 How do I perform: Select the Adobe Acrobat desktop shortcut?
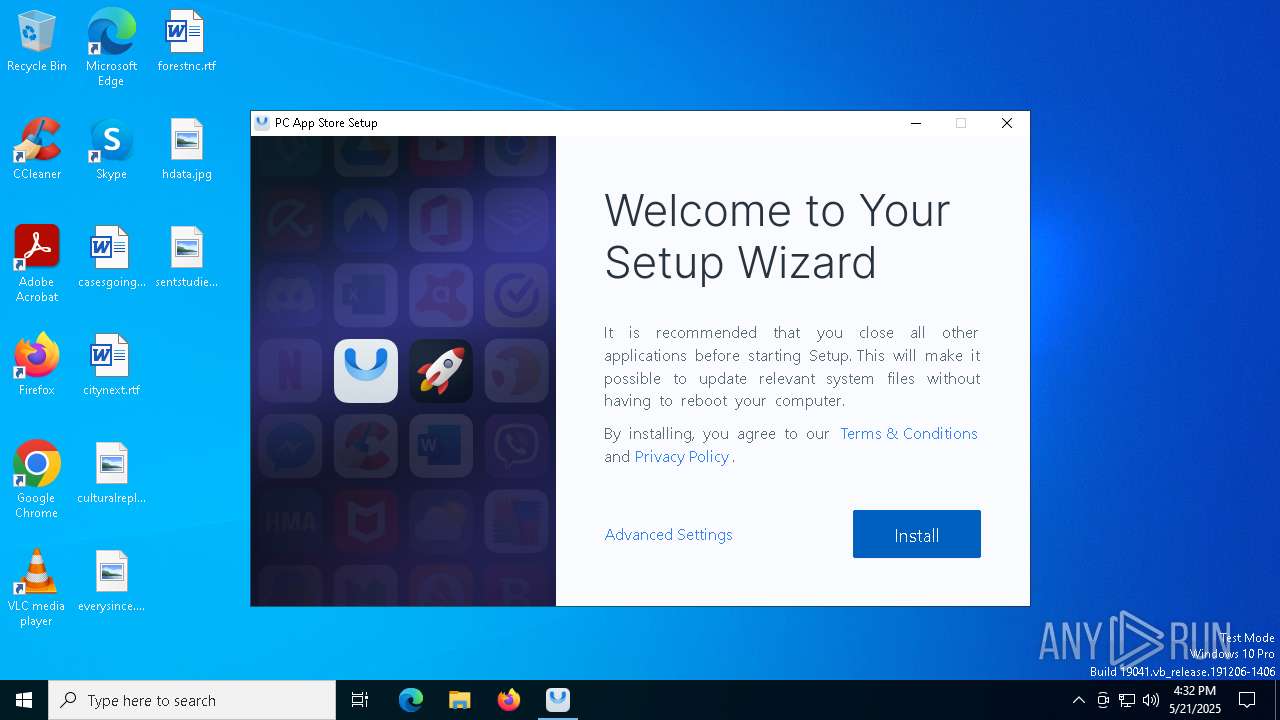pyautogui.click(x=37, y=263)
